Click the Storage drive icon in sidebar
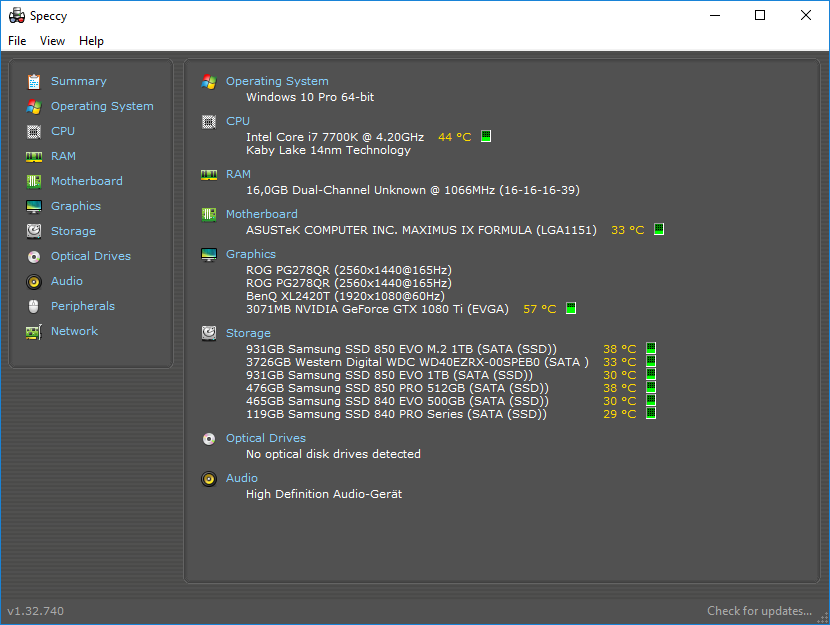Screen dimensions: 830x625 coord(34,232)
